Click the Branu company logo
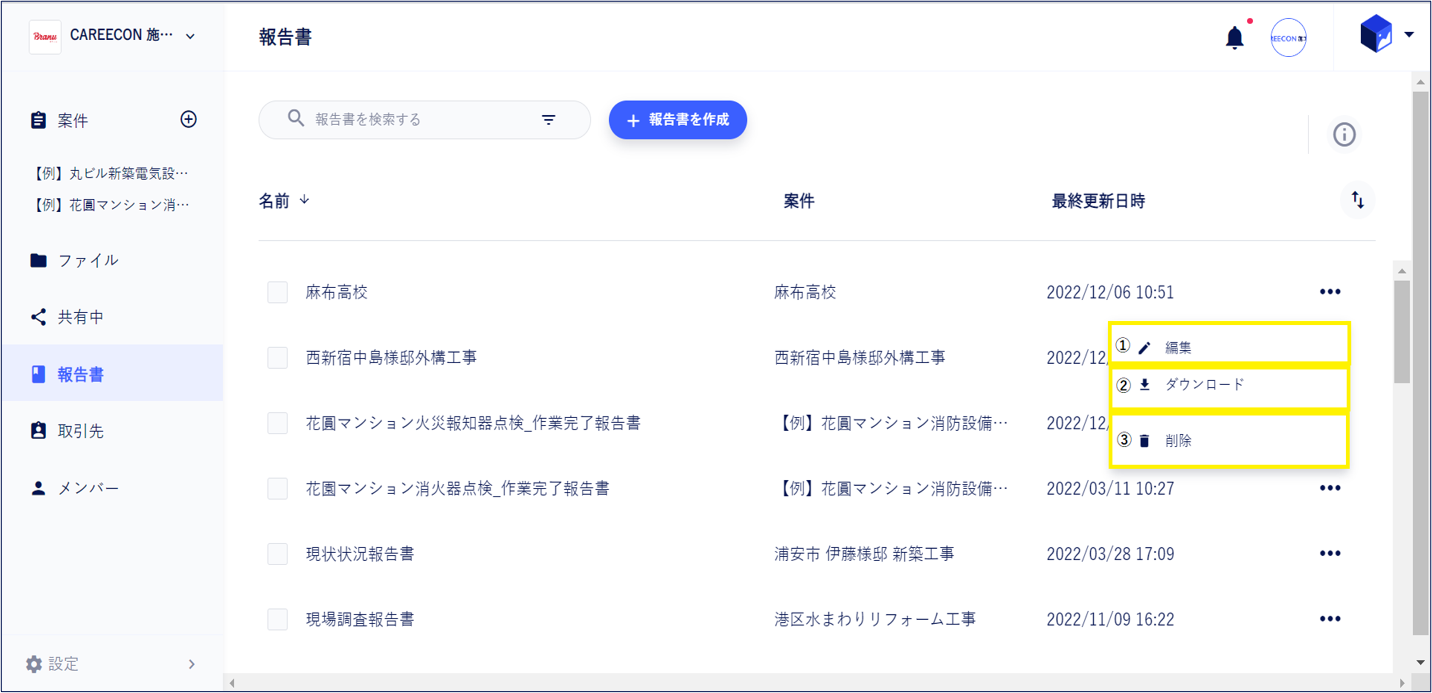 pyautogui.click(x=45, y=36)
